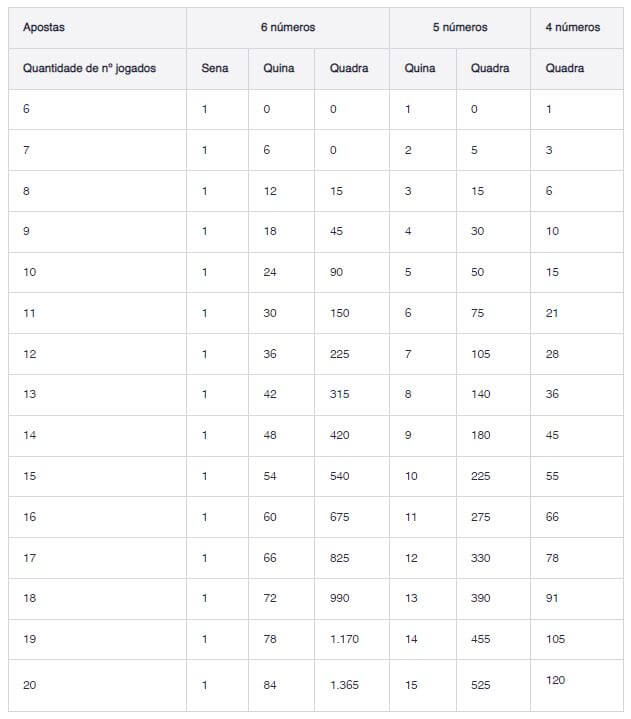Viewport: 631px width, 719px height.
Task: Select the cell containing 390
Action: click(x=480, y=598)
